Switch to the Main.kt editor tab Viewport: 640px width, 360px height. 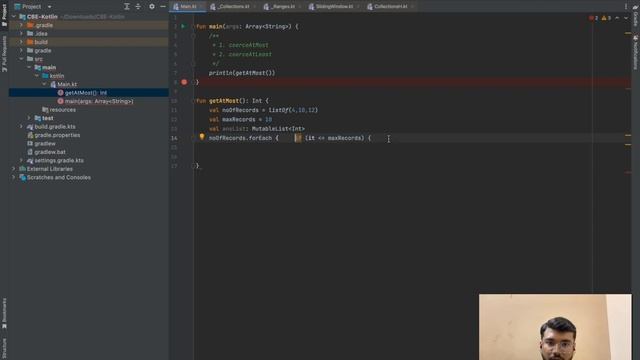[188, 7]
